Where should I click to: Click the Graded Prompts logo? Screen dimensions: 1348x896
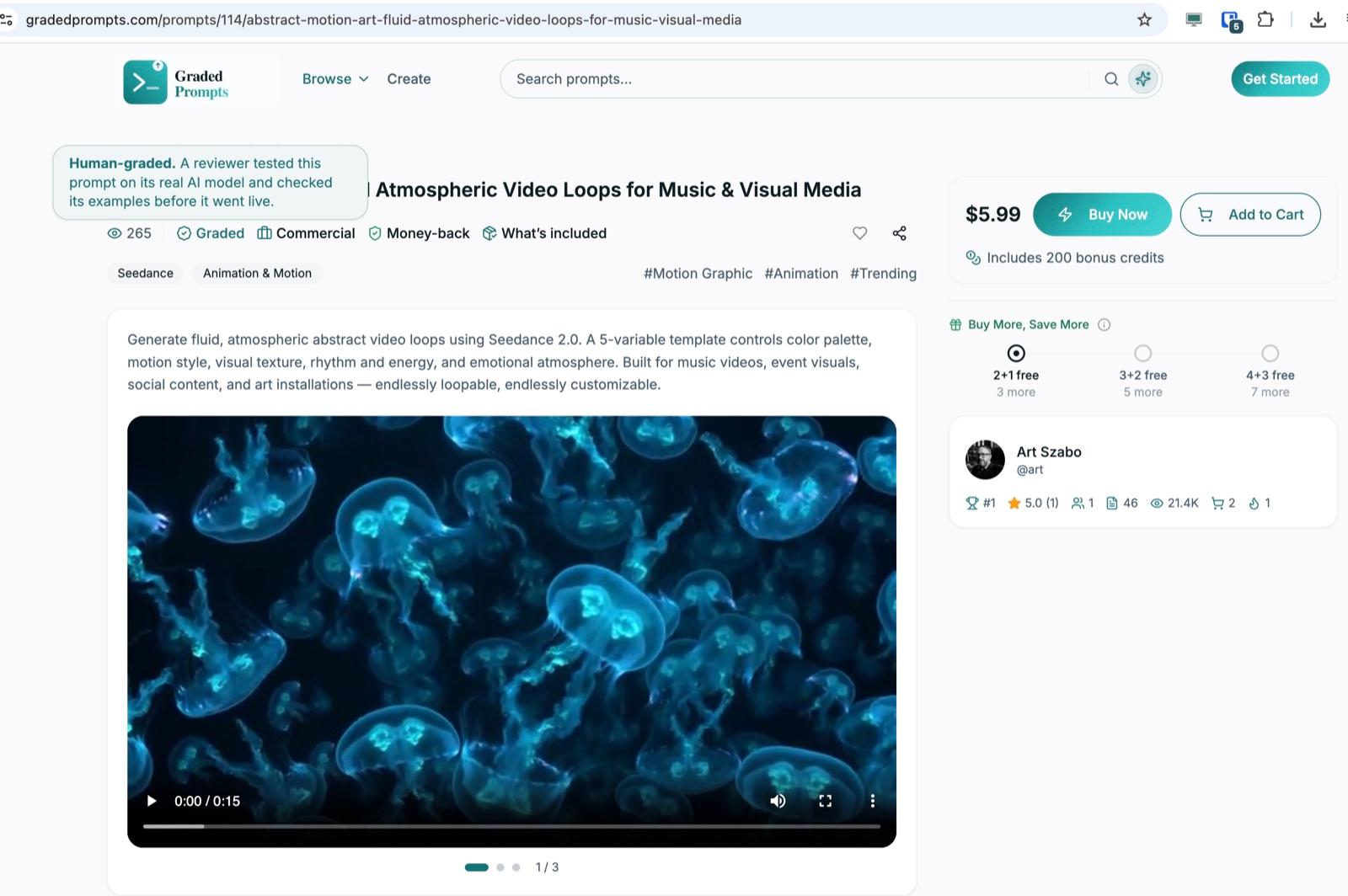click(176, 83)
